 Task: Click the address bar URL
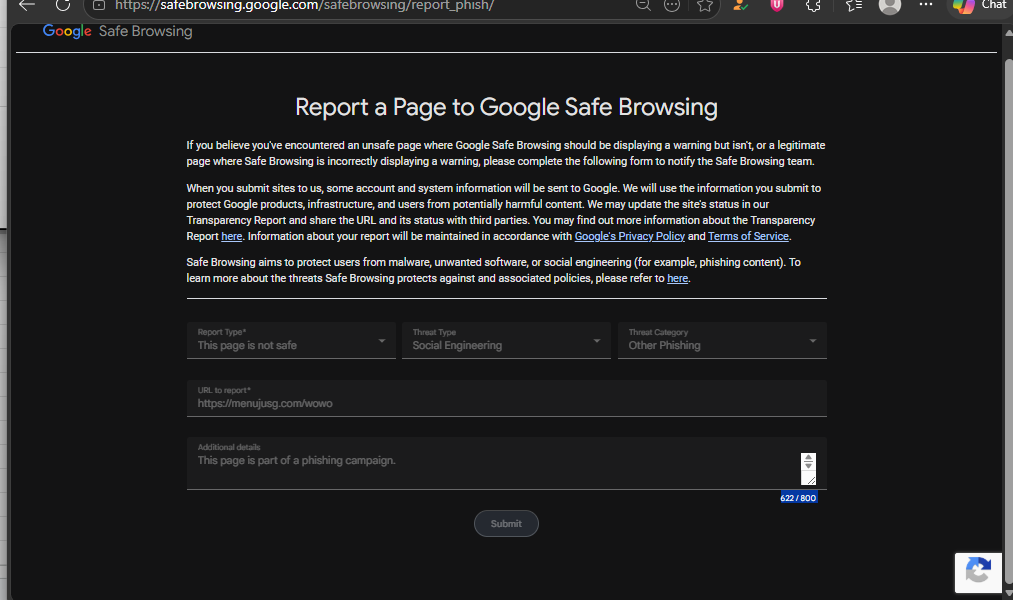304,6
